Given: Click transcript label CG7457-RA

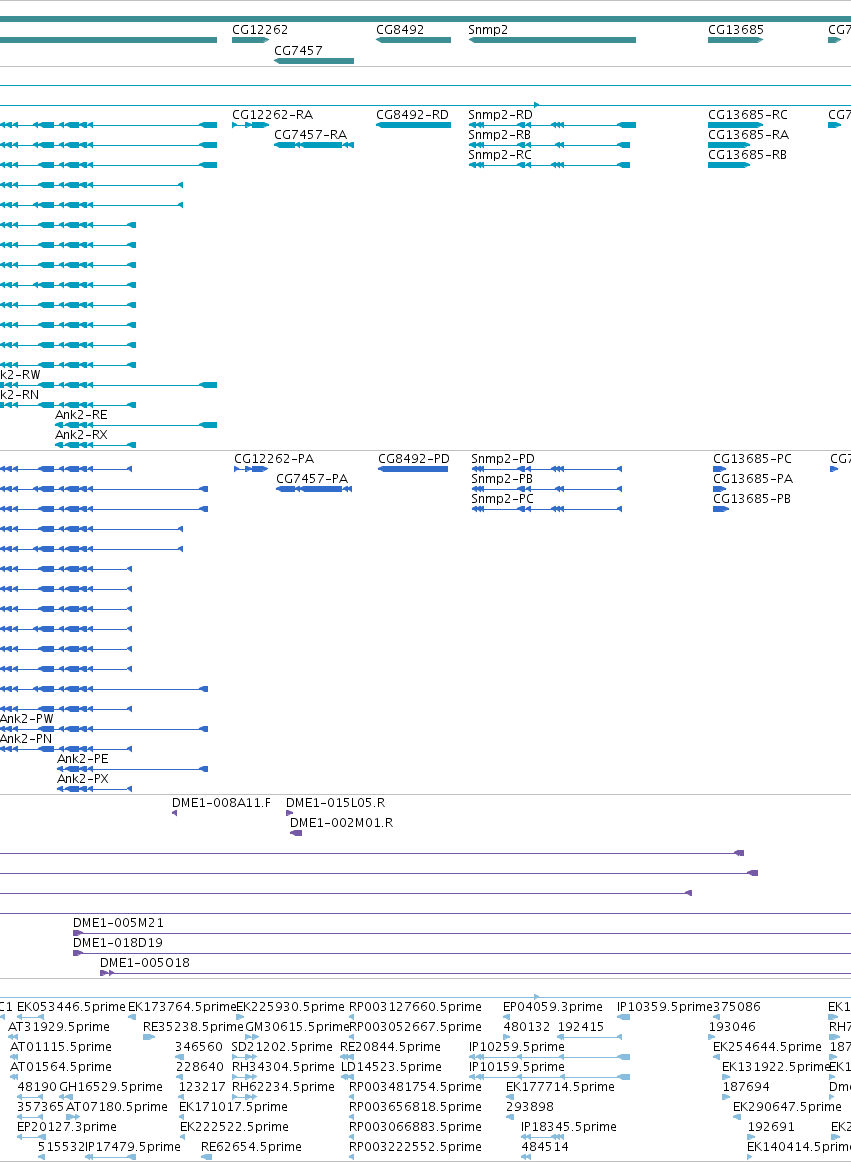Looking at the screenshot, I should click(310, 135).
